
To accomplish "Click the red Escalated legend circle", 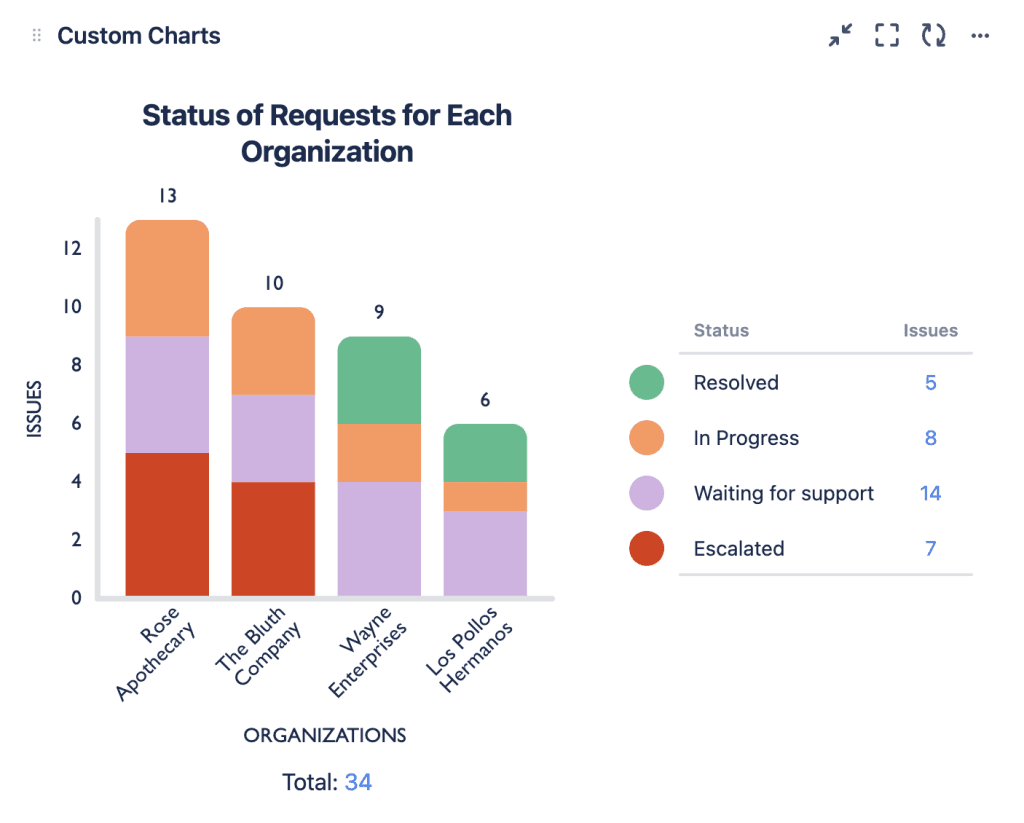I will [x=646, y=548].
